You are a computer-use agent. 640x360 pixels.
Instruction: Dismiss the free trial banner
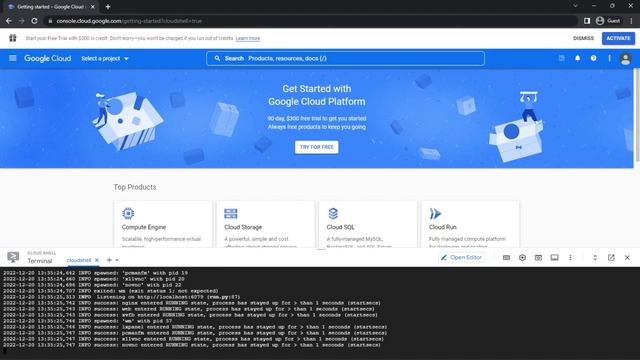pos(583,38)
